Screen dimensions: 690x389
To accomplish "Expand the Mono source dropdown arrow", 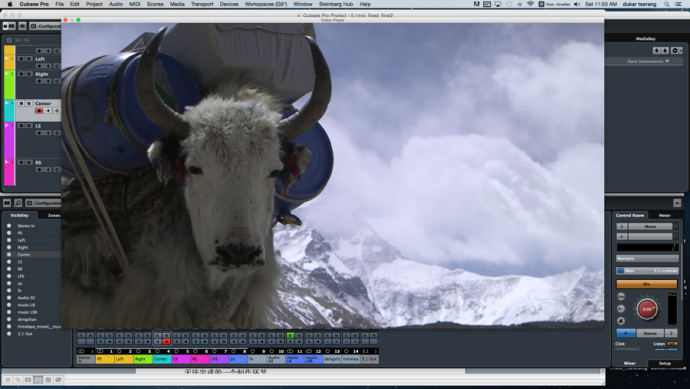I will [x=676, y=226].
